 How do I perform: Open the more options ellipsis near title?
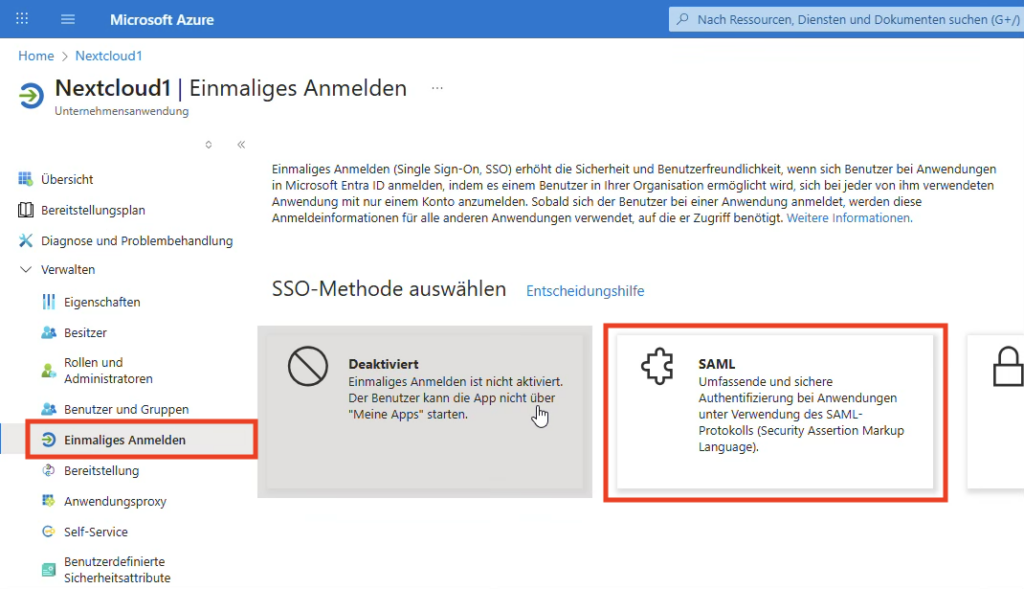(437, 88)
